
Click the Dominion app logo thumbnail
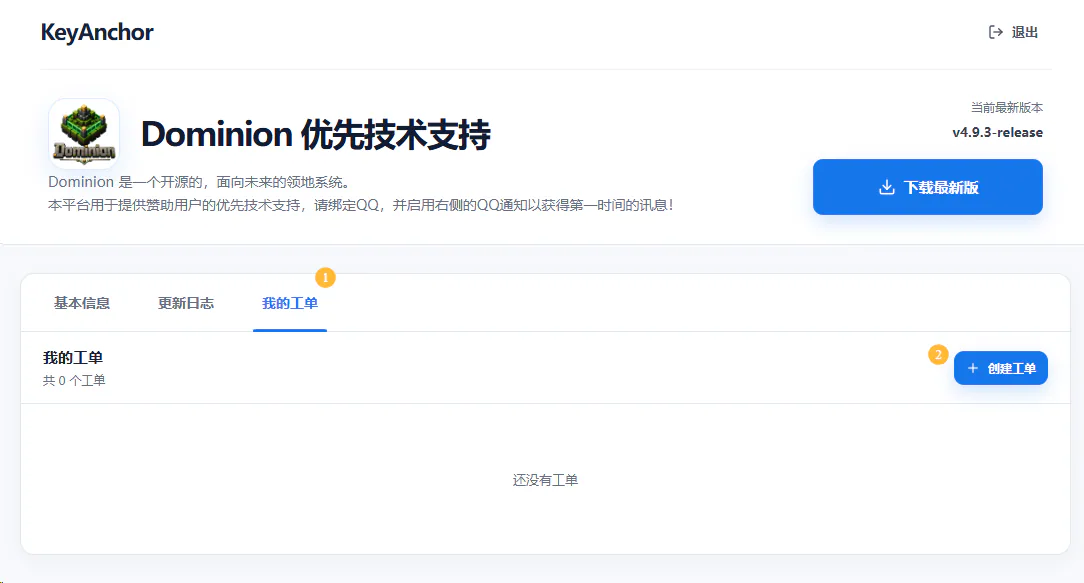tap(84, 134)
